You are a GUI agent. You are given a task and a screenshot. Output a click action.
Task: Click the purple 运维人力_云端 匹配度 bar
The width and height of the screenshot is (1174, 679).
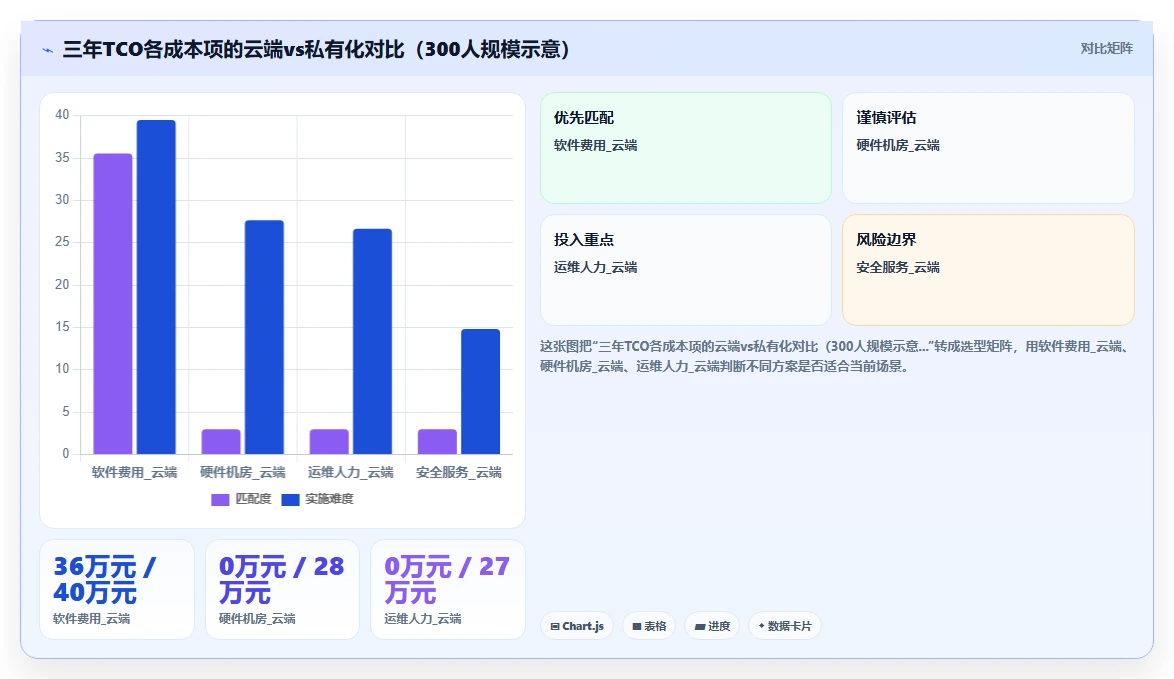point(329,442)
